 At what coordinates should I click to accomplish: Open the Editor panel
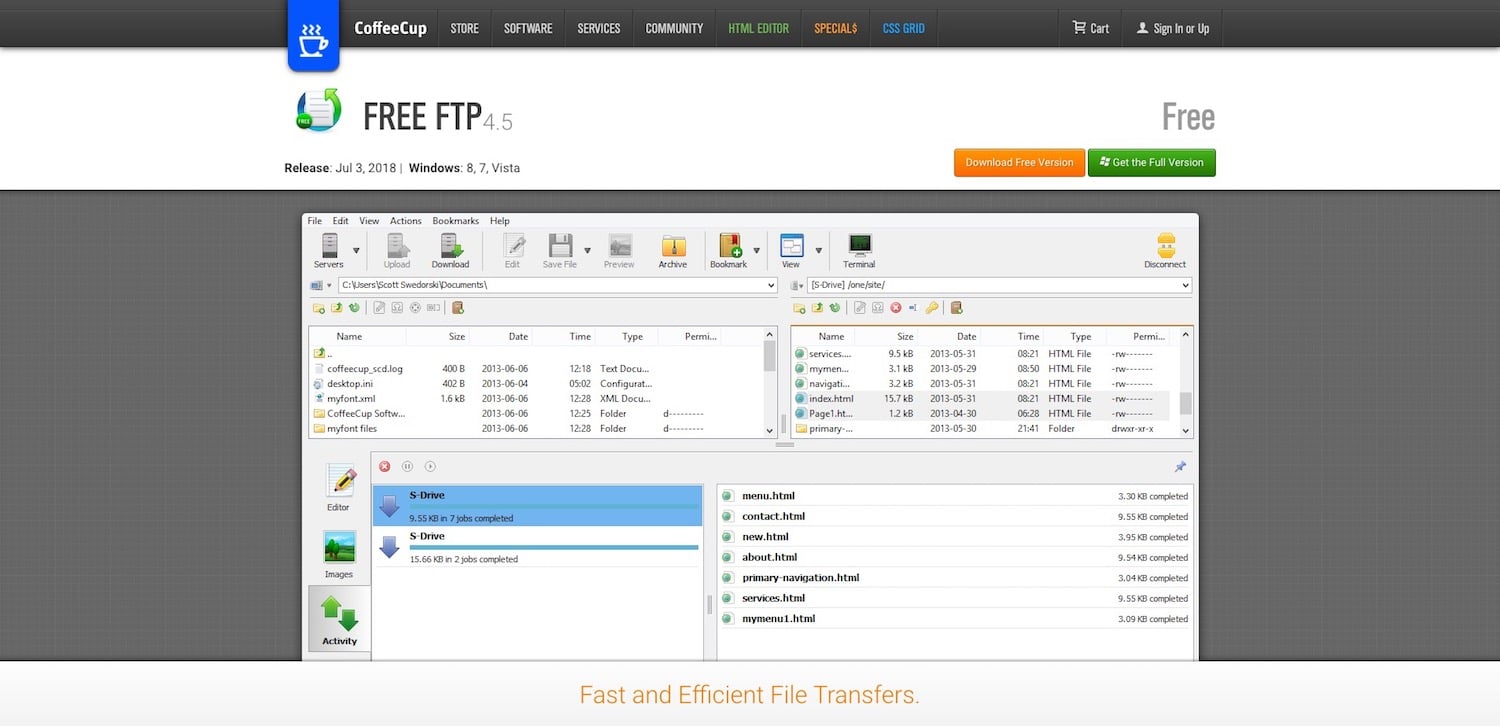click(x=338, y=487)
